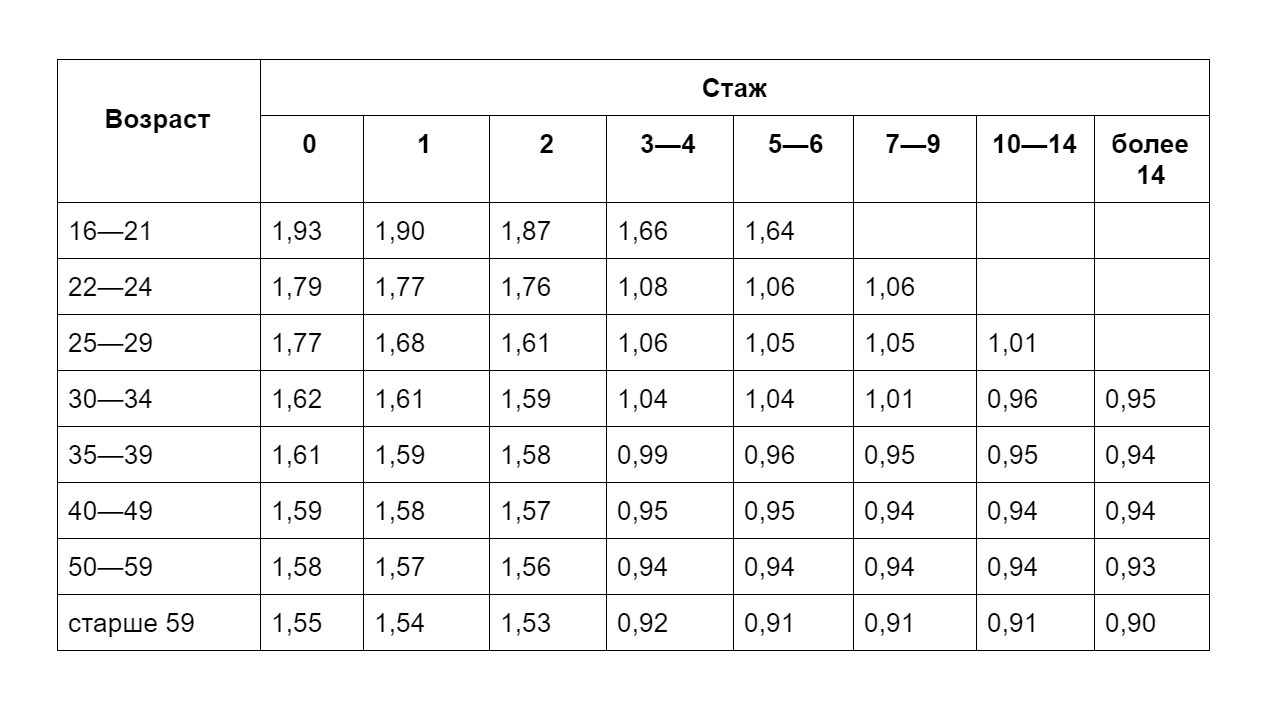
Task: Click the 0,99 cell in row 35—39
Action: tap(669, 455)
